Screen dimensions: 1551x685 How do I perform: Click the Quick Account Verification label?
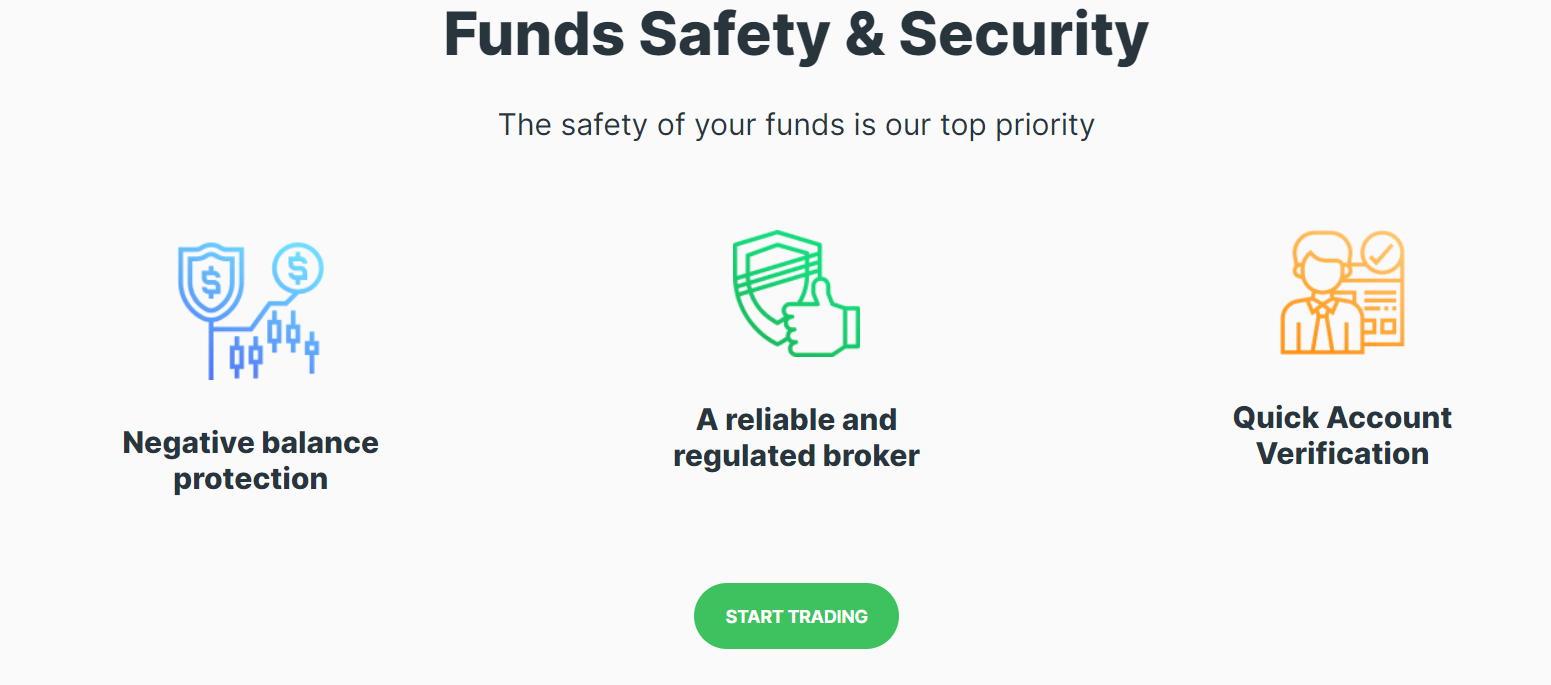point(1343,435)
